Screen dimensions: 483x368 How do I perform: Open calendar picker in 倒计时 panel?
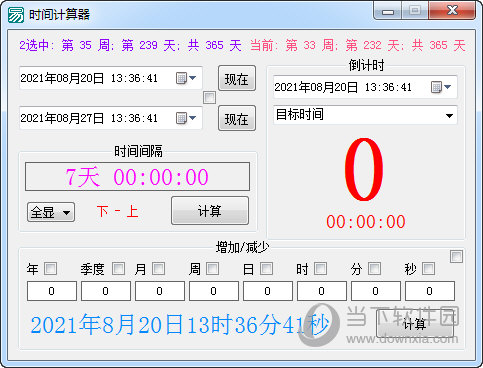tap(441, 87)
